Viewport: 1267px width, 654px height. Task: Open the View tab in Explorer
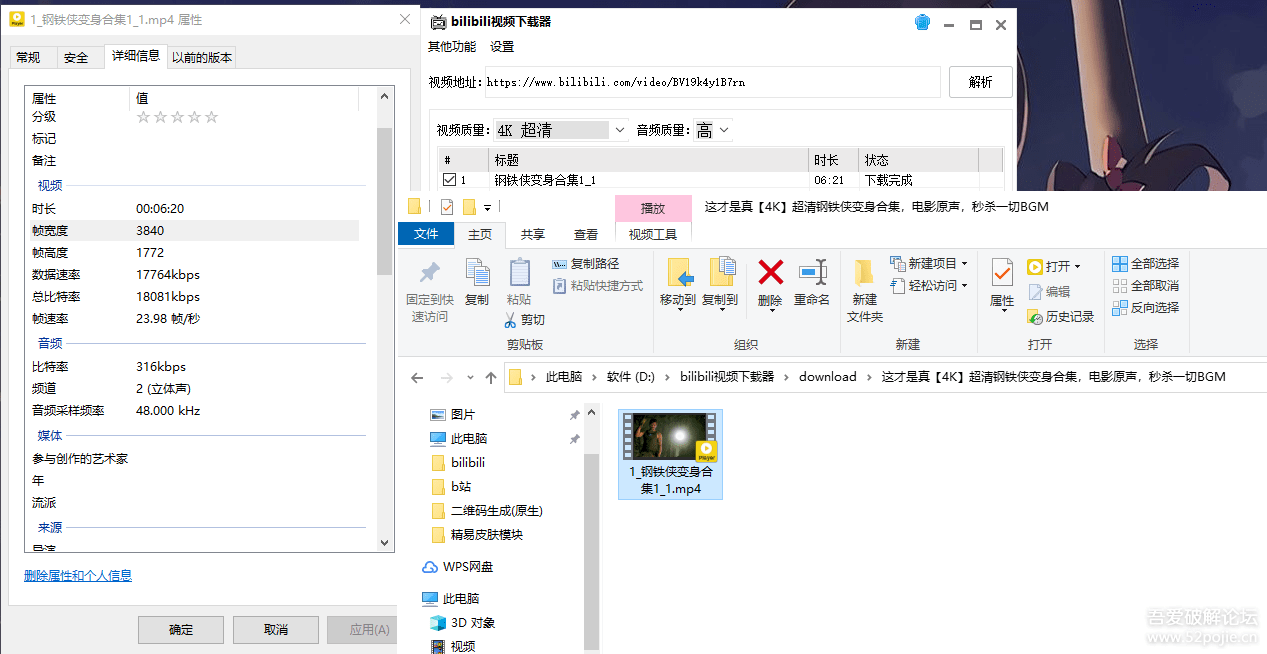pos(586,234)
